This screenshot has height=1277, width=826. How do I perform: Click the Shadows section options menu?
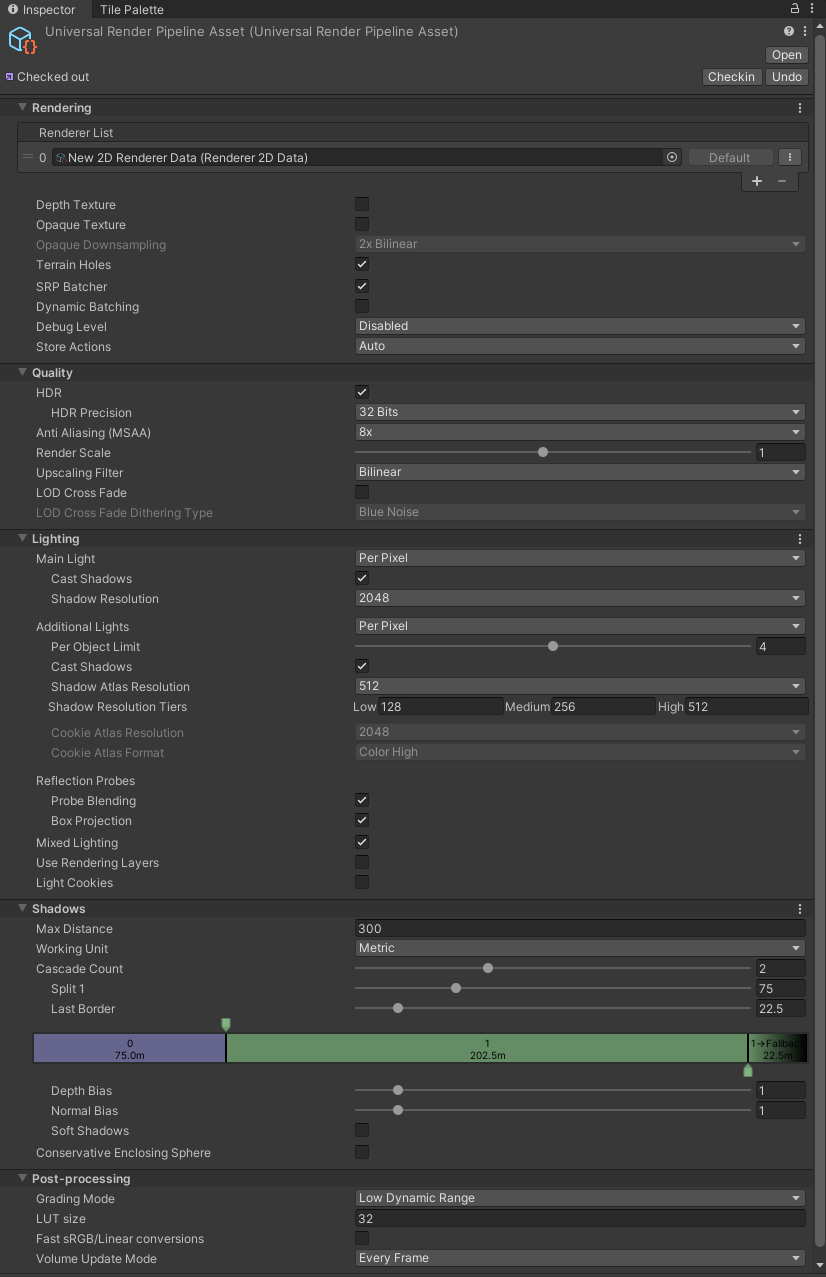pyautogui.click(x=799, y=908)
